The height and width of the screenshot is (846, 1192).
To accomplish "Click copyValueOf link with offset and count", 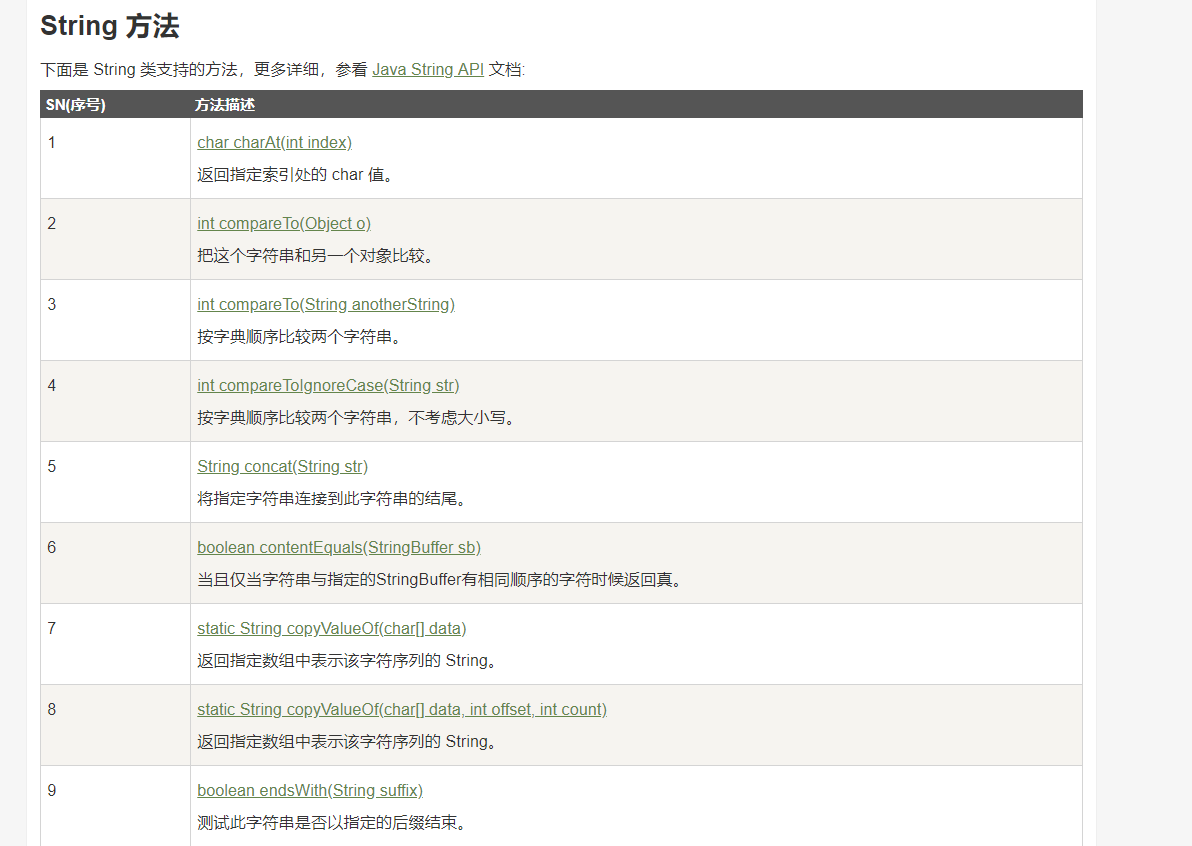I will click(x=401, y=710).
